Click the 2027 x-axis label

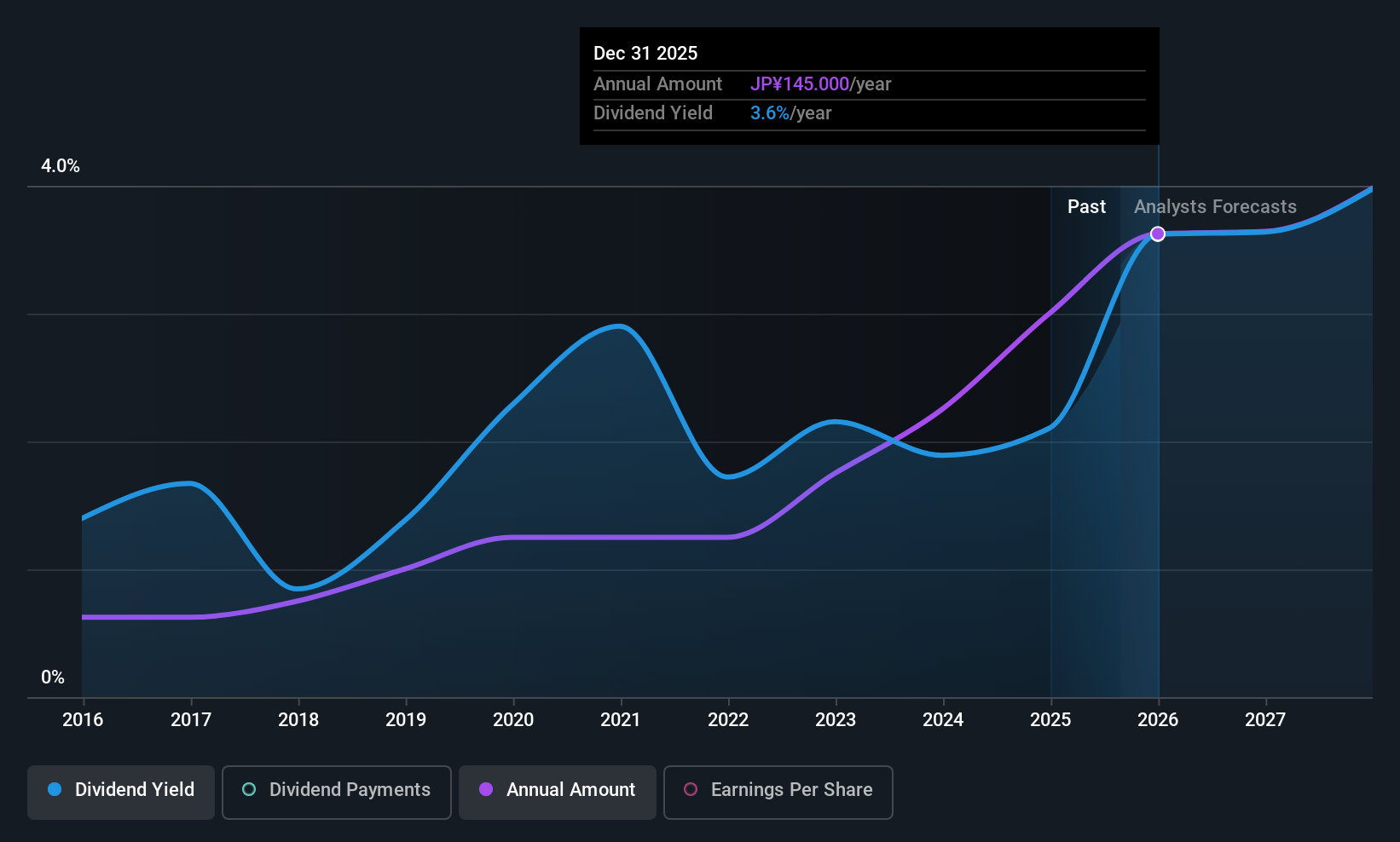(x=1265, y=719)
